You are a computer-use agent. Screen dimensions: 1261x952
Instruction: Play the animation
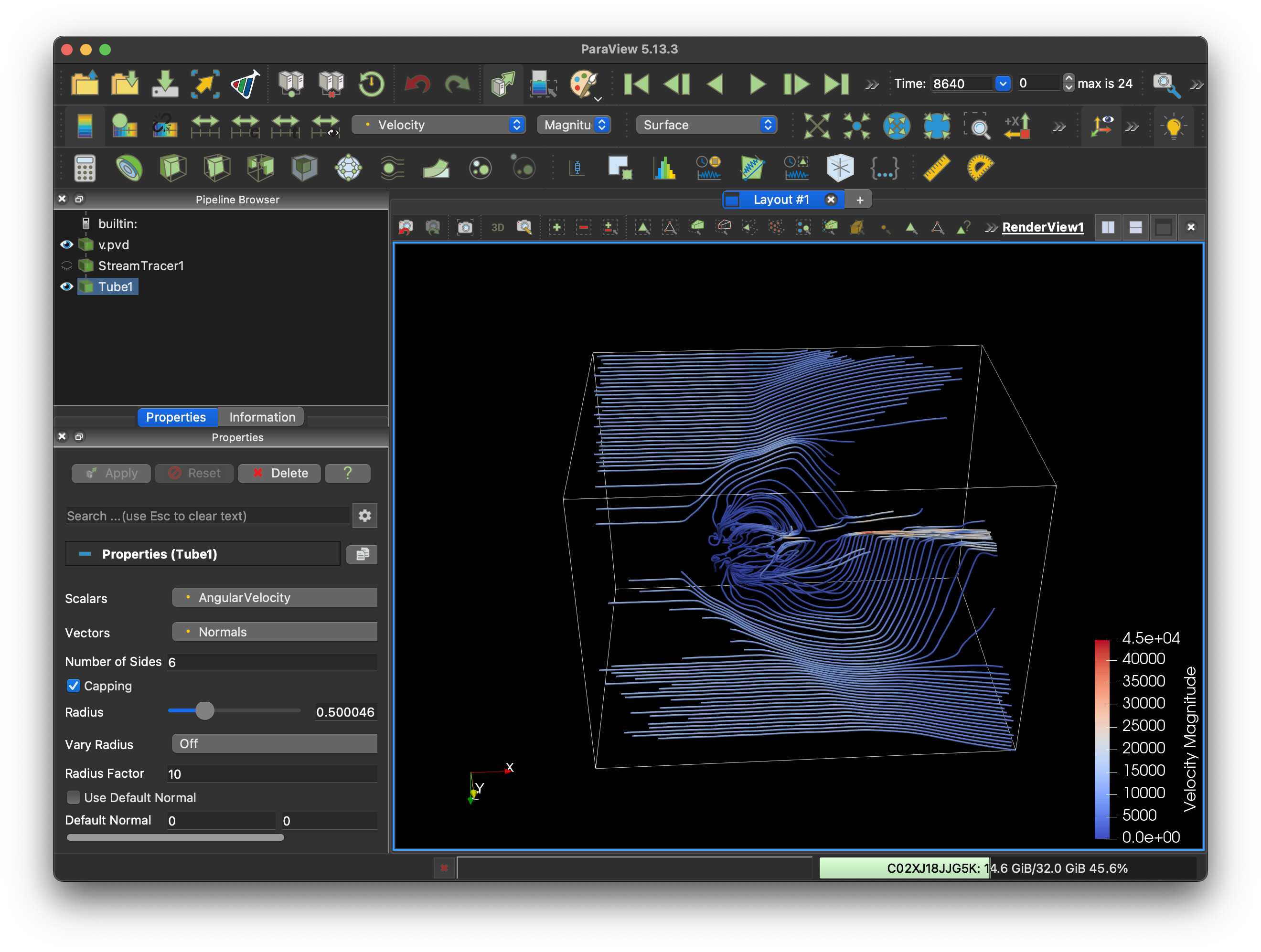click(x=757, y=85)
